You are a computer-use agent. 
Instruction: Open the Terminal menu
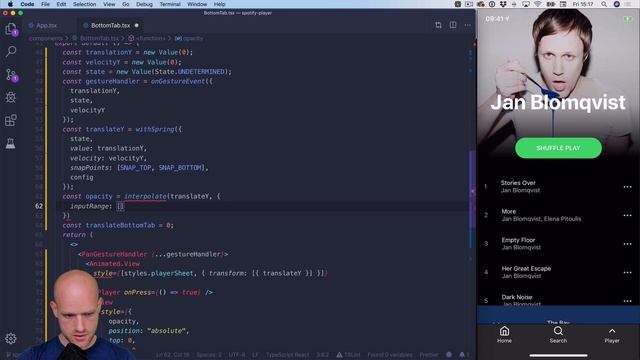click(x=170, y=4)
